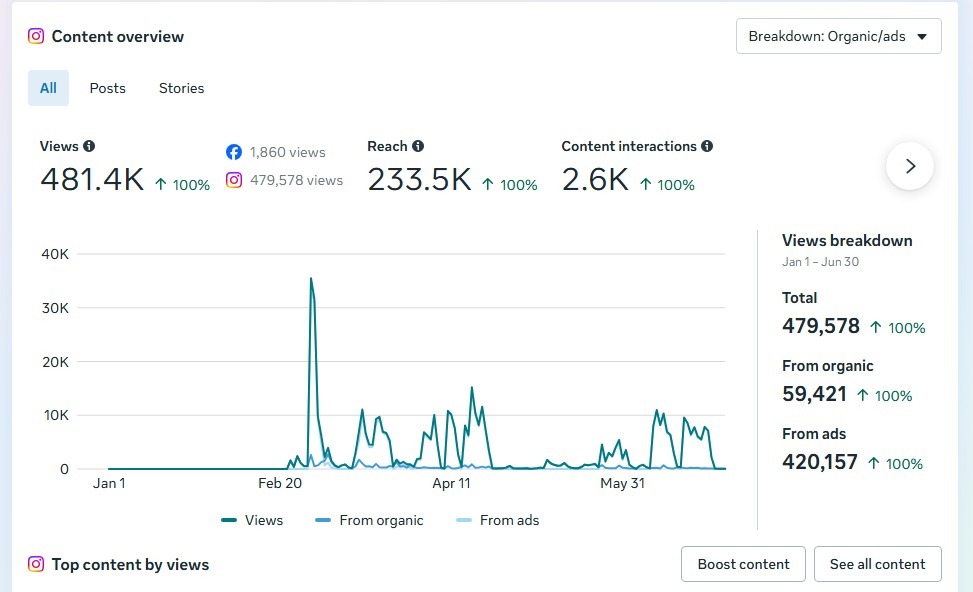Click the info icon next to Reach

418,146
